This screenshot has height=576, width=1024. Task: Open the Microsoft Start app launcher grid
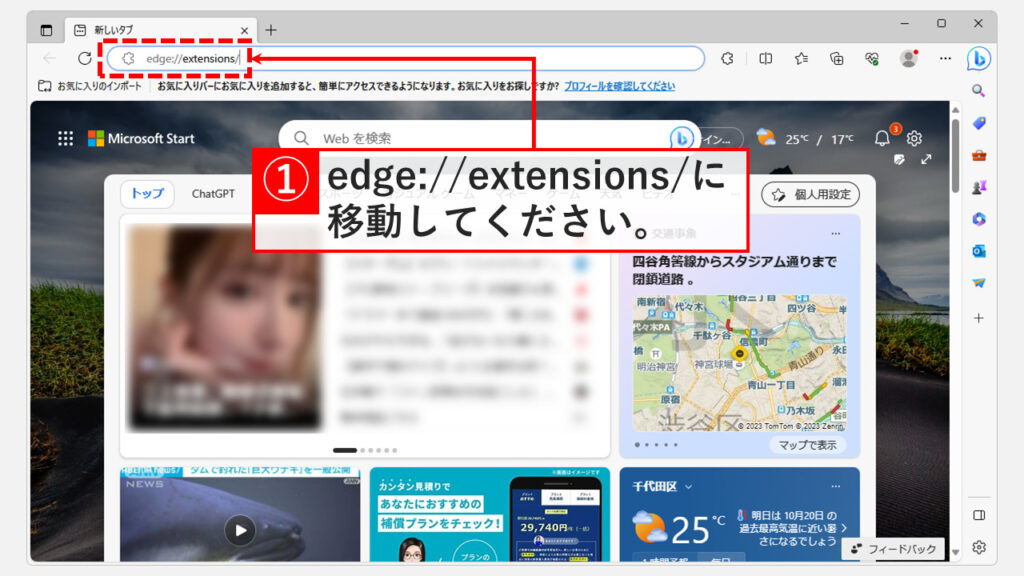(x=65, y=138)
